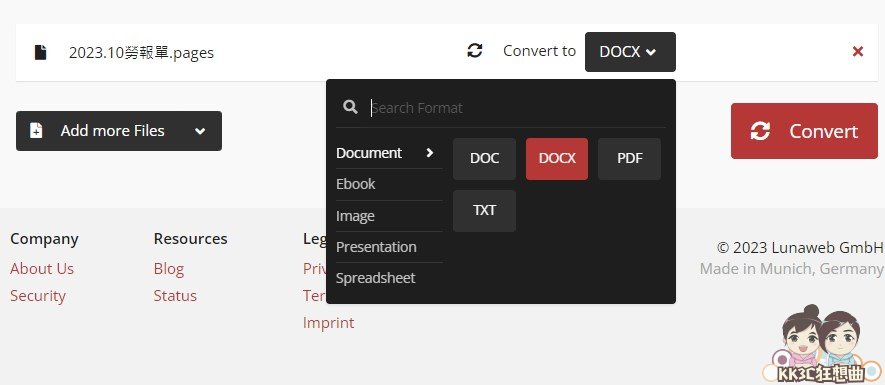Expand the Document category chevron

(x=430, y=152)
